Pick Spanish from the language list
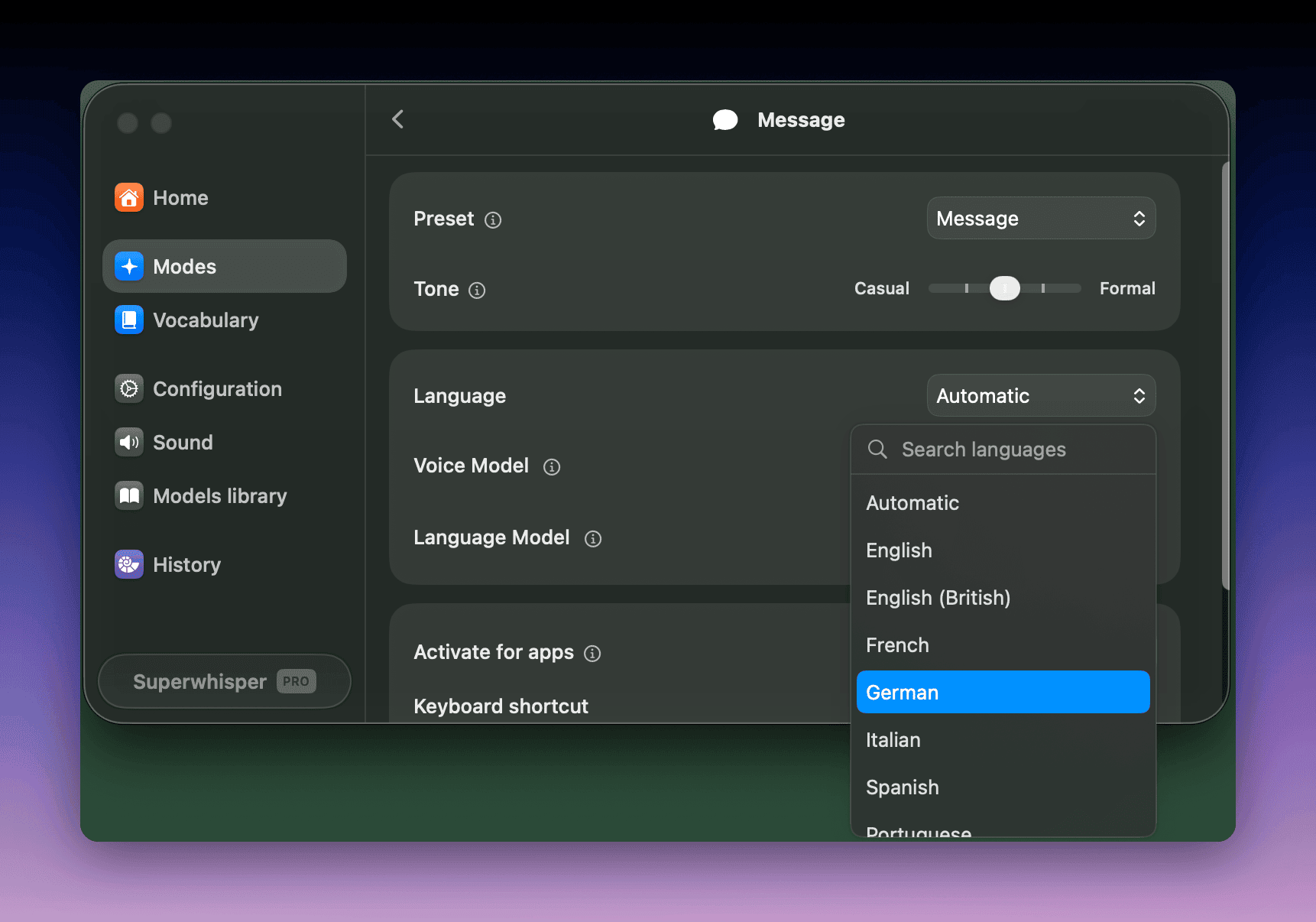The height and width of the screenshot is (922, 1316). (x=1003, y=787)
